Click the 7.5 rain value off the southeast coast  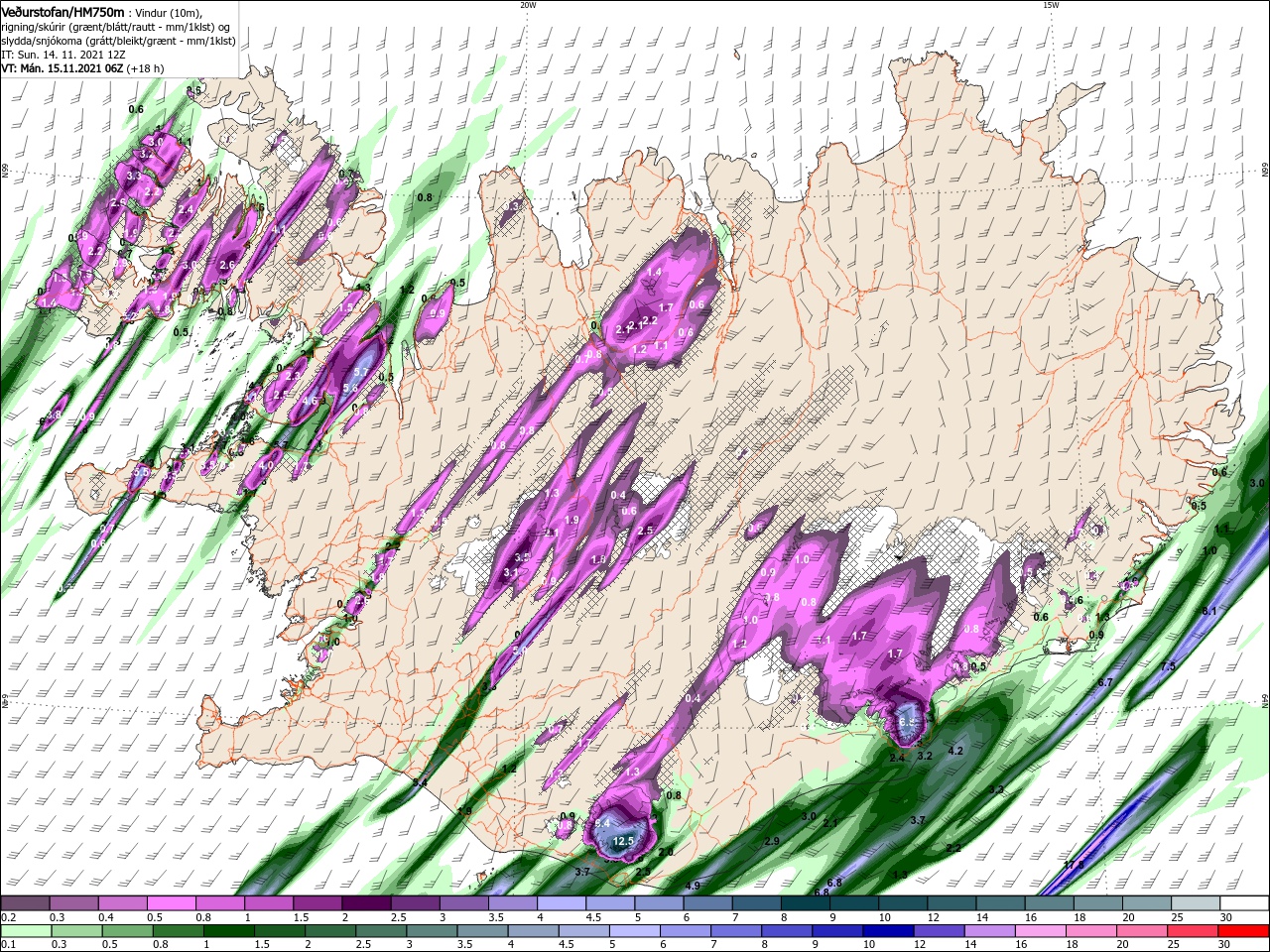point(1168,666)
